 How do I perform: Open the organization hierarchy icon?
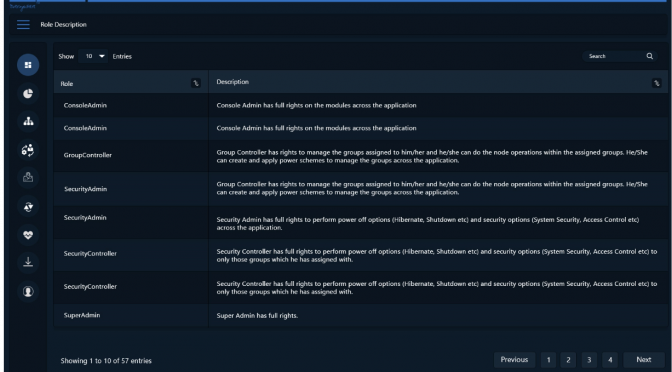pos(28,122)
